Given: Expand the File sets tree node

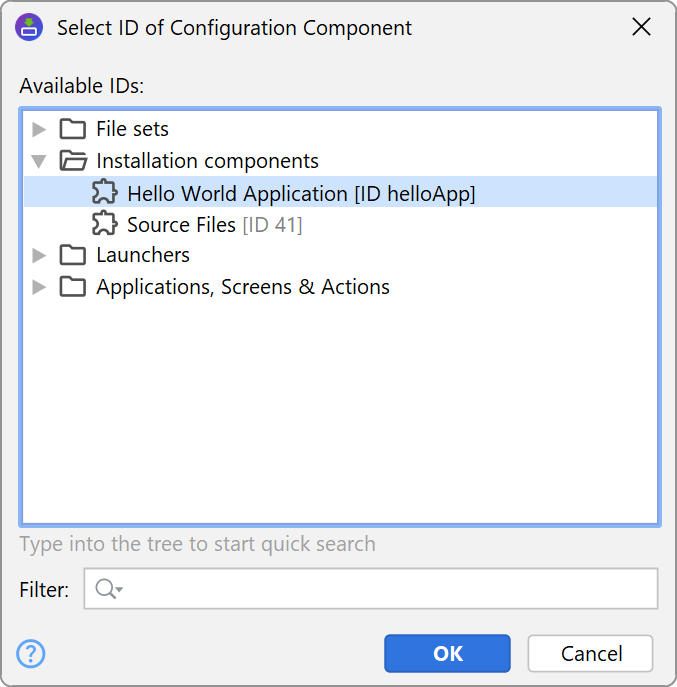Looking at the screenshot, I should tap(39, 129).
